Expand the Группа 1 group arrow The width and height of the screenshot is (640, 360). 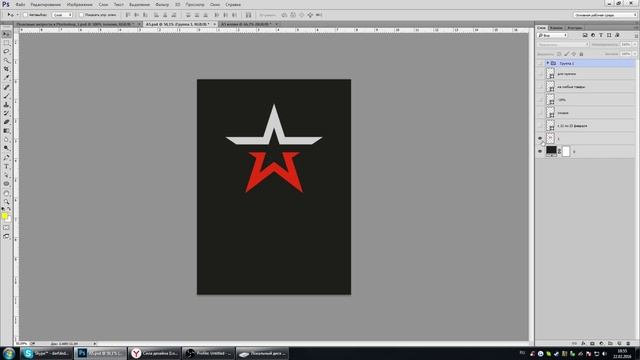[548, 63]
